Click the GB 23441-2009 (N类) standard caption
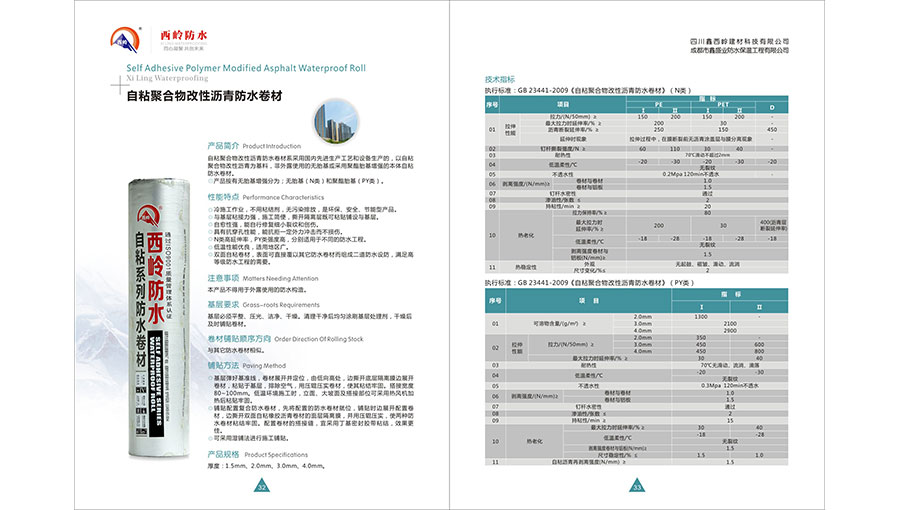Image resolution: width=900 pixels, height=510 pixels. click(x=588, y=90)
